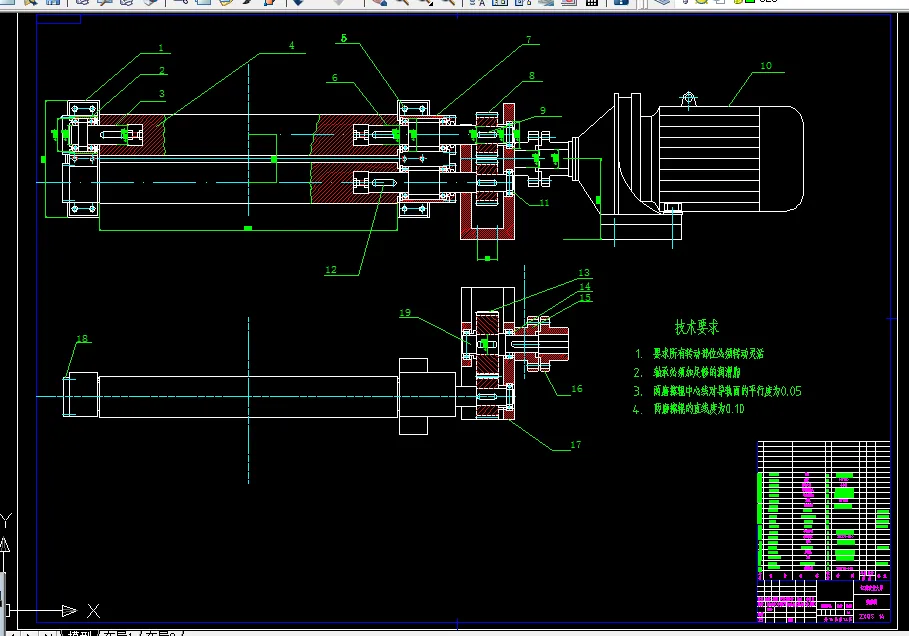The height and width of the screenshot is (636, 909).
Task: Switch to the 布局1 layout tab
Action: click(x=121, y=633)
